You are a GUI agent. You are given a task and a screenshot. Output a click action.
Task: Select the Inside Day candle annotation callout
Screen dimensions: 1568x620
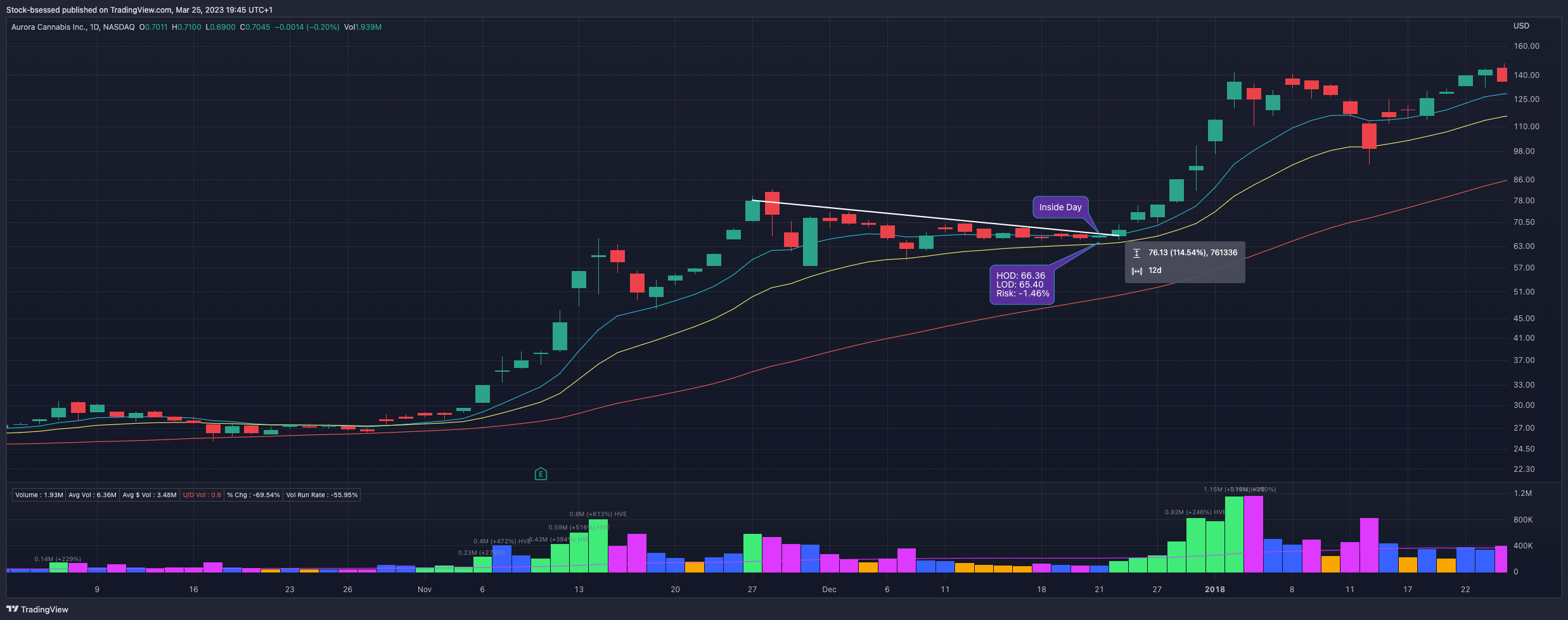coord(1060,207)
